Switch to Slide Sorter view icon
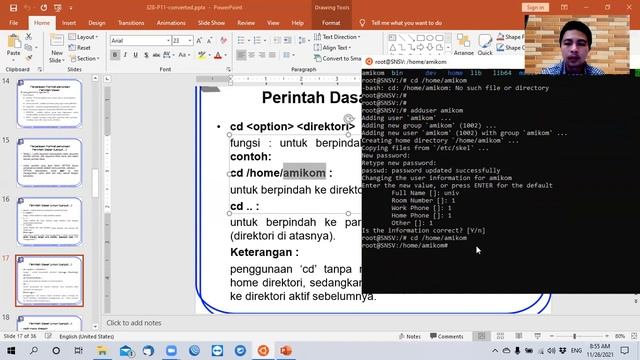The width and height of the screenshot is (640, 360). [x=500, y=336]
